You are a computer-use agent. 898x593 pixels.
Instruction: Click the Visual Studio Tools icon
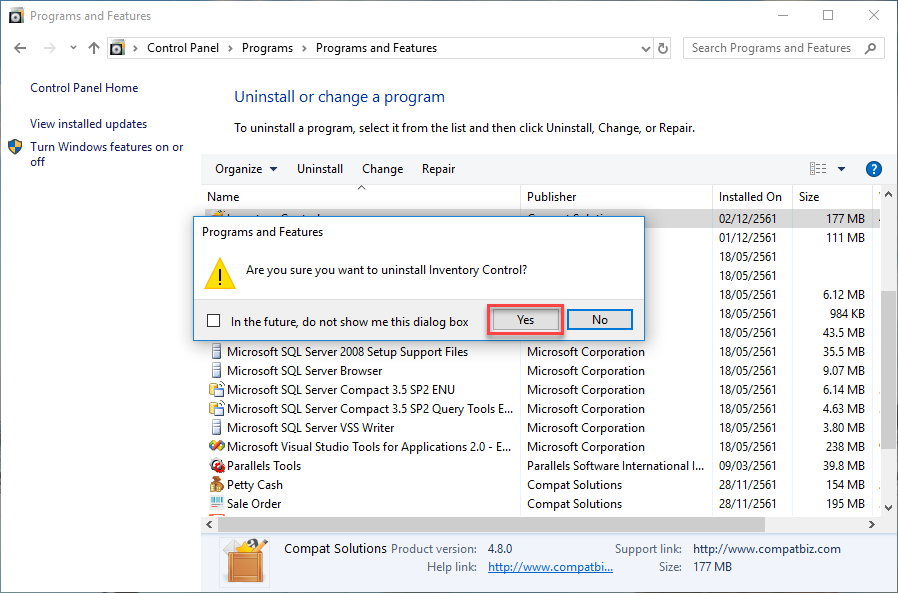(x=216, y=446)
